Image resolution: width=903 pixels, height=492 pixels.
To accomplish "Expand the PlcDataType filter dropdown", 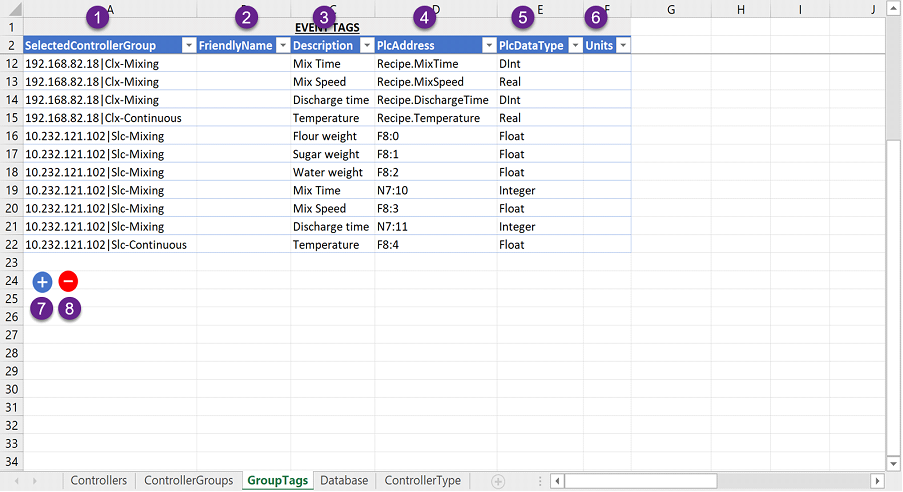I will 575,46.
